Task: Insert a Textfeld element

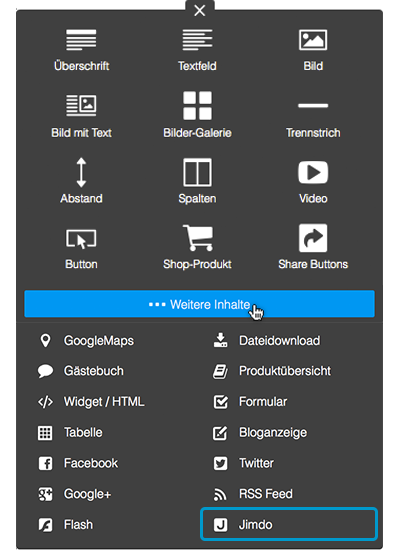Action: (197, 50)
